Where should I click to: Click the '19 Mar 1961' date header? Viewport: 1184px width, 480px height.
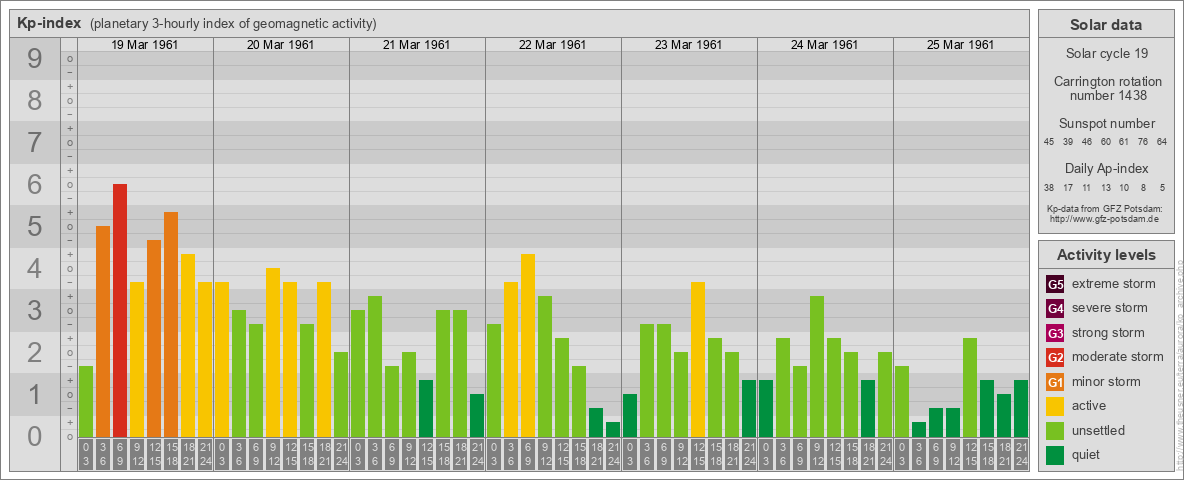point(145,45)
